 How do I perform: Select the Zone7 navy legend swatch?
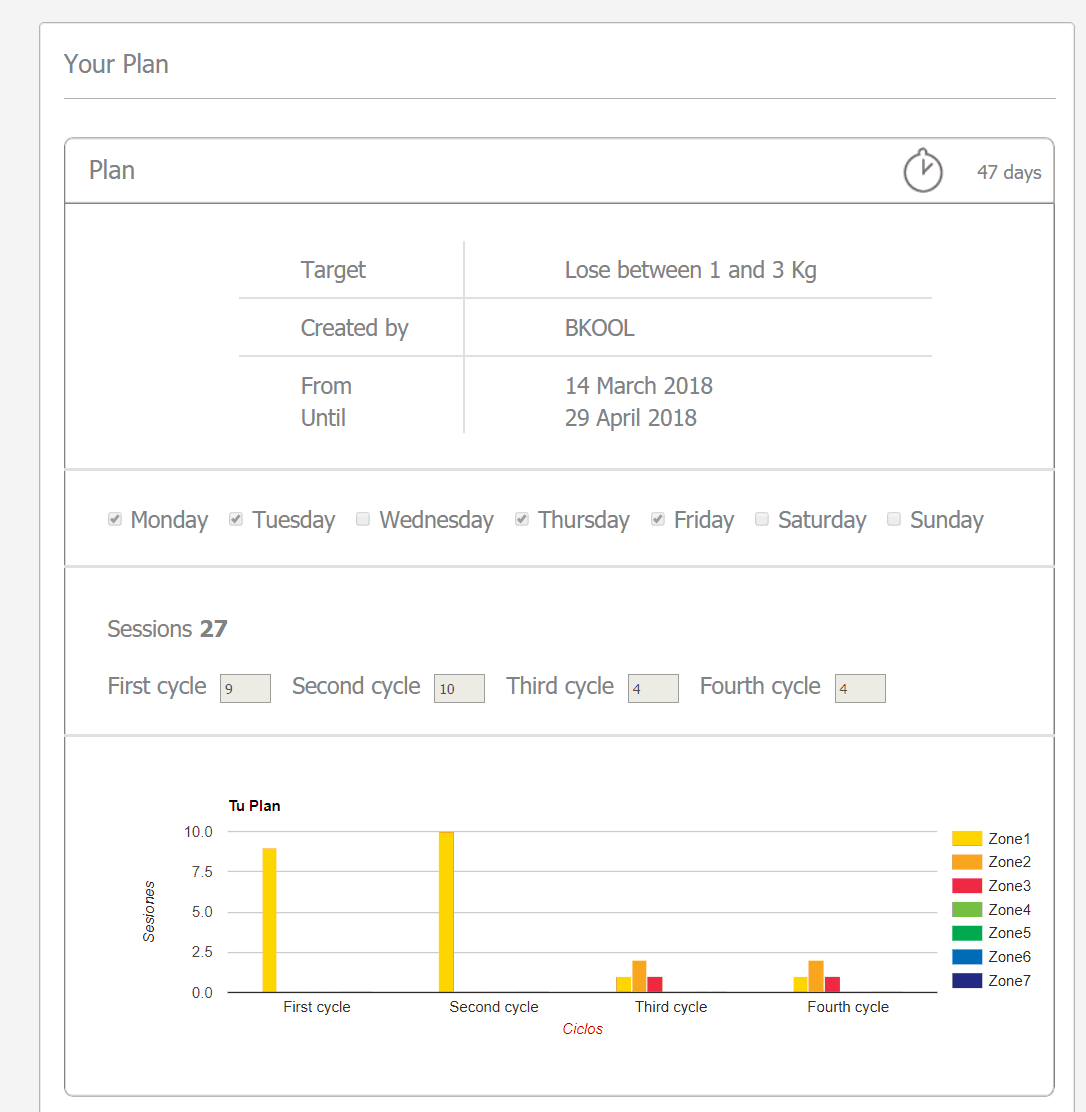pos(967,981)
